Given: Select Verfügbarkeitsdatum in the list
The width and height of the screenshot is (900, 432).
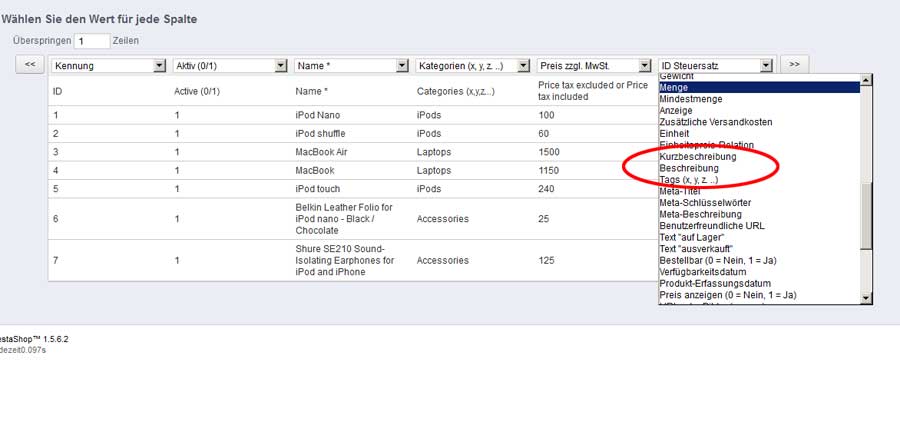Looking at the screenshot, I should tap(758, 272).
